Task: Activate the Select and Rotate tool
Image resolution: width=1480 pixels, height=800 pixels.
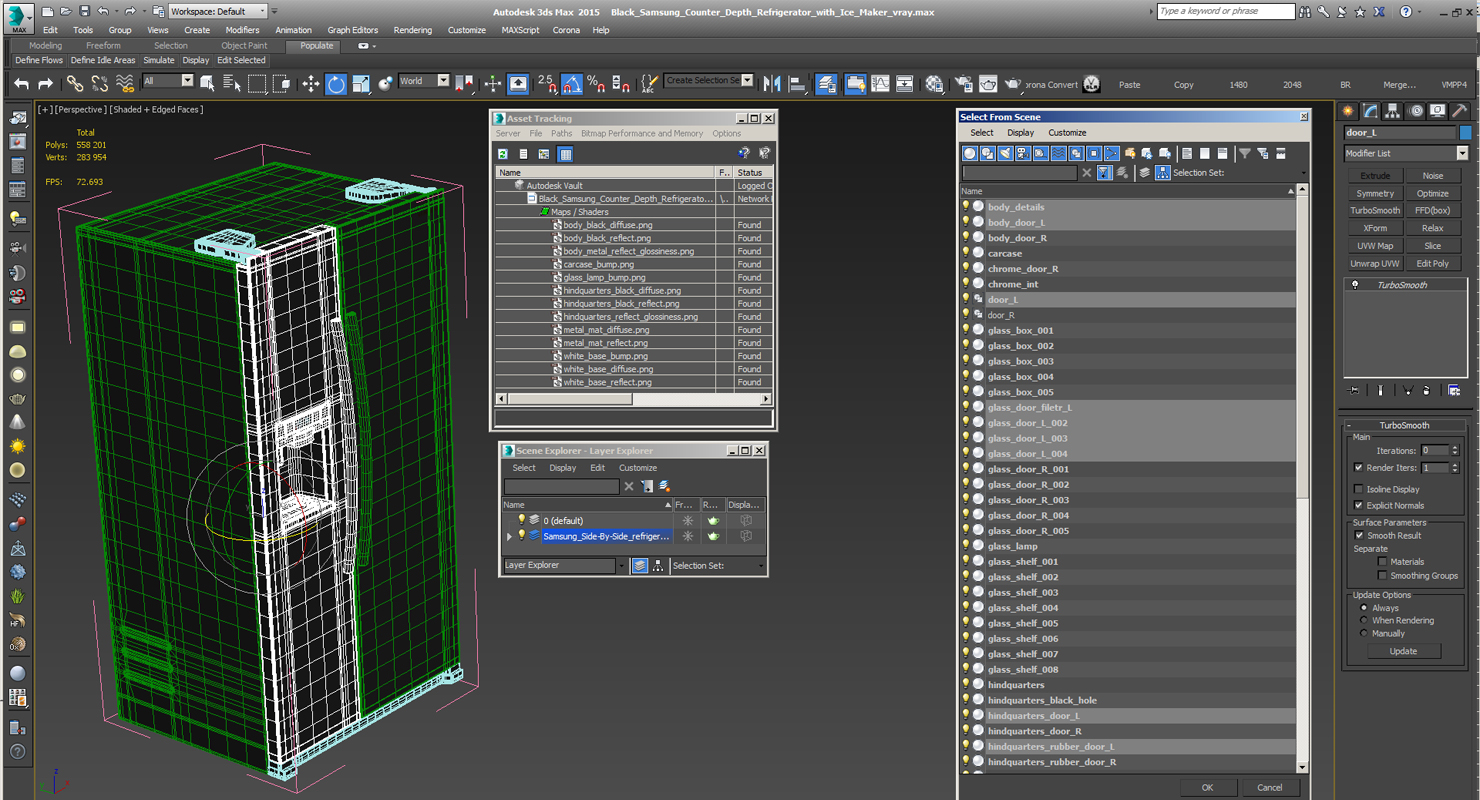Action: [336, 84]
